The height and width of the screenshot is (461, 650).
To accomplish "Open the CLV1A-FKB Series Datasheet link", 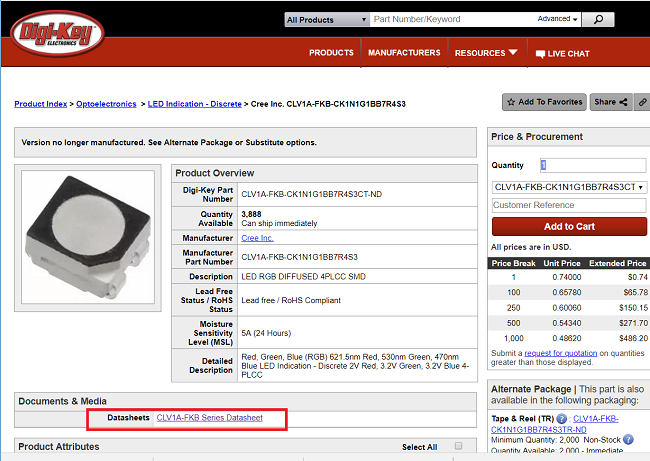I will coord(209,417).
